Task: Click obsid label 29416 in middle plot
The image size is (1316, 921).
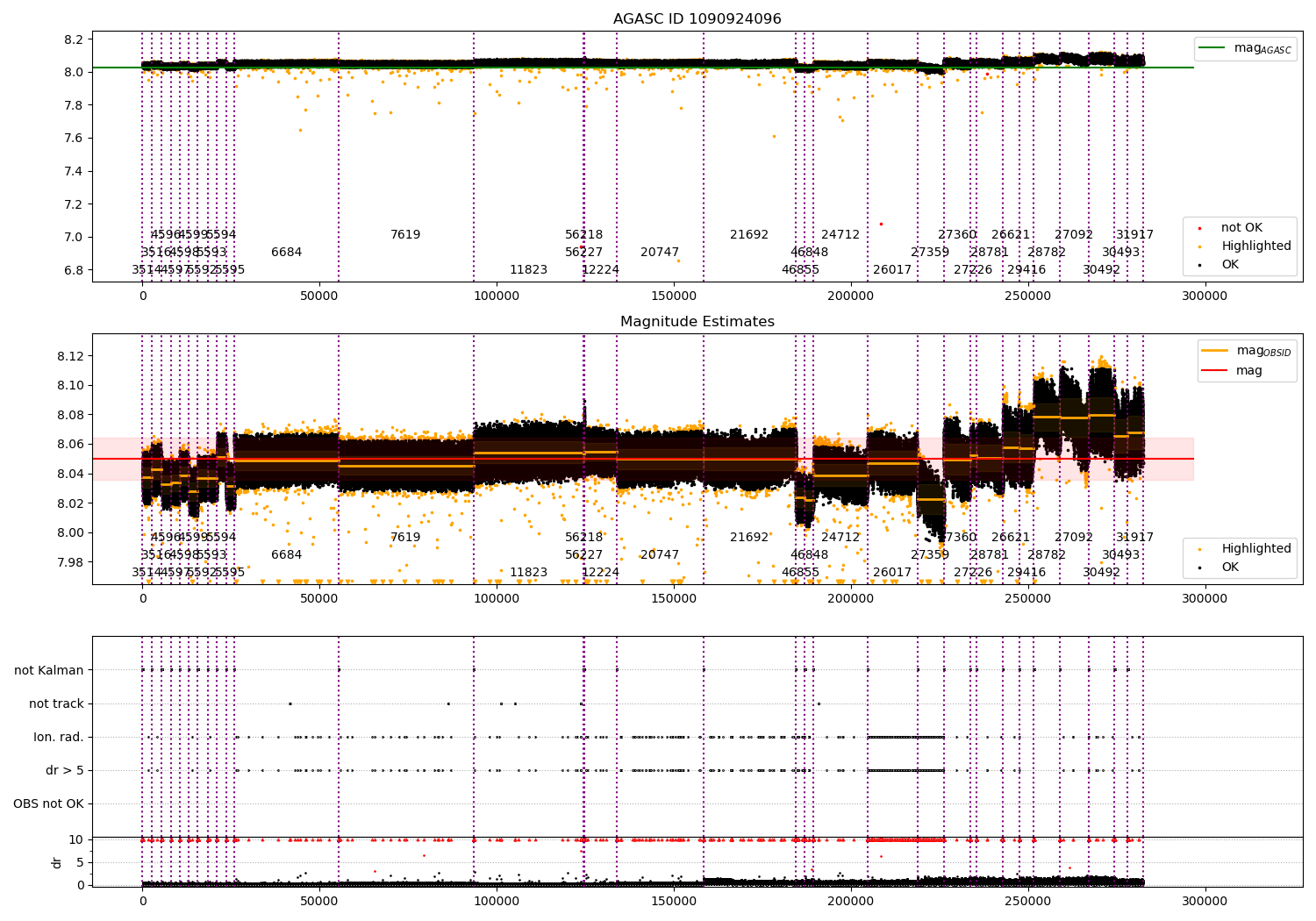Action: 1026,573
